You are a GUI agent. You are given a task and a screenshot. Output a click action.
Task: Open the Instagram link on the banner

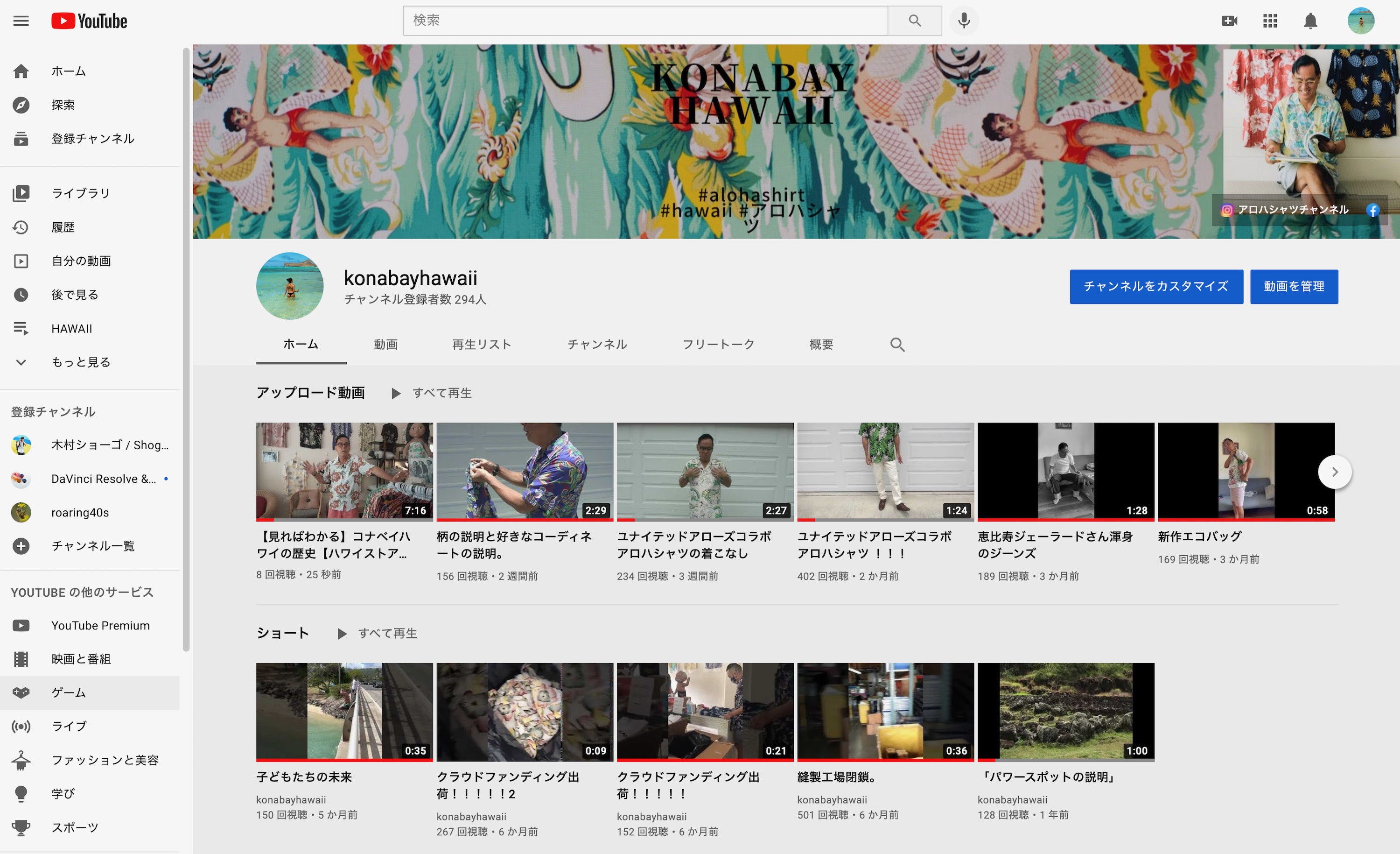(x=1227, y=211)
